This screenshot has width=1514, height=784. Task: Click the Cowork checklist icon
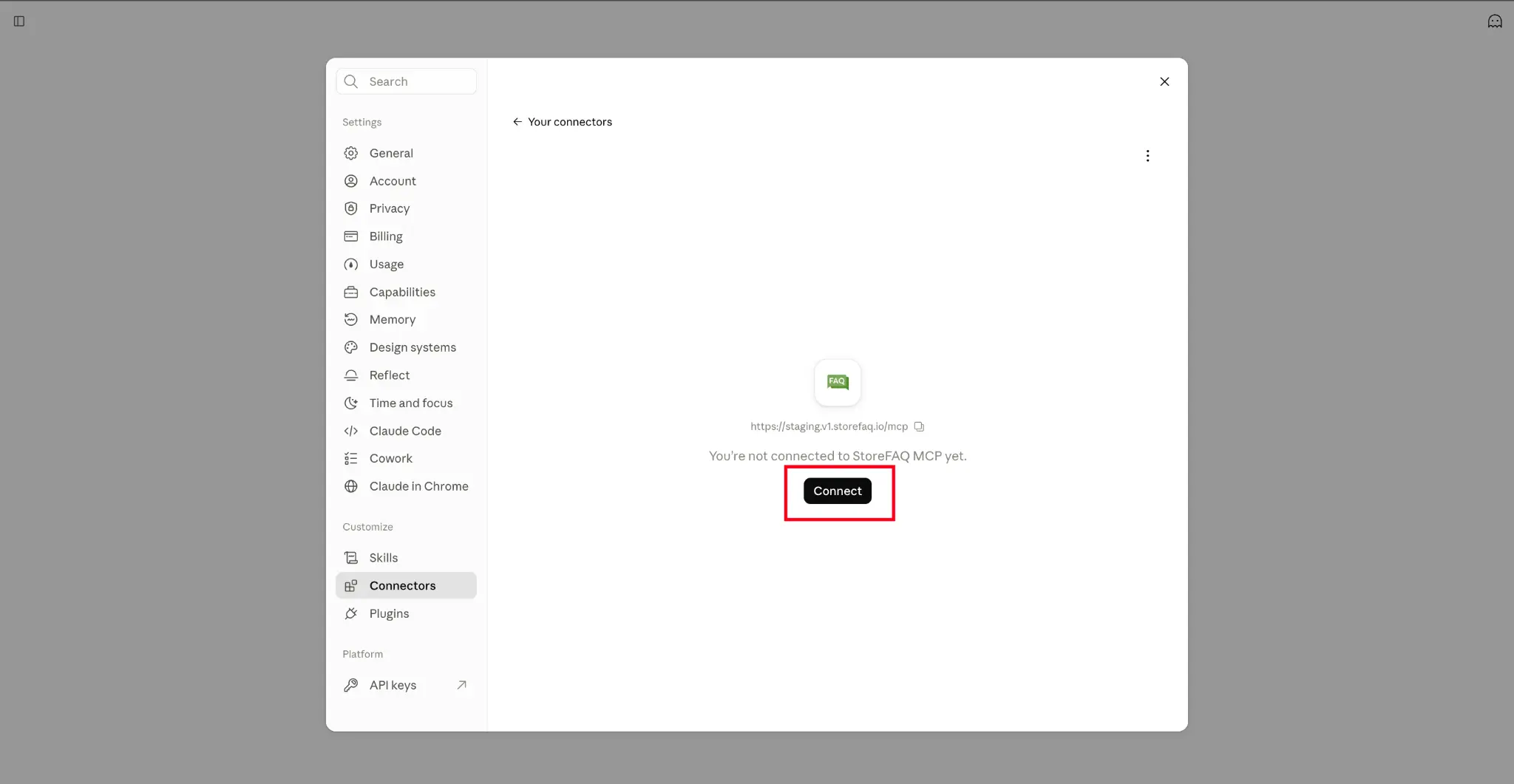pos(351,458)
